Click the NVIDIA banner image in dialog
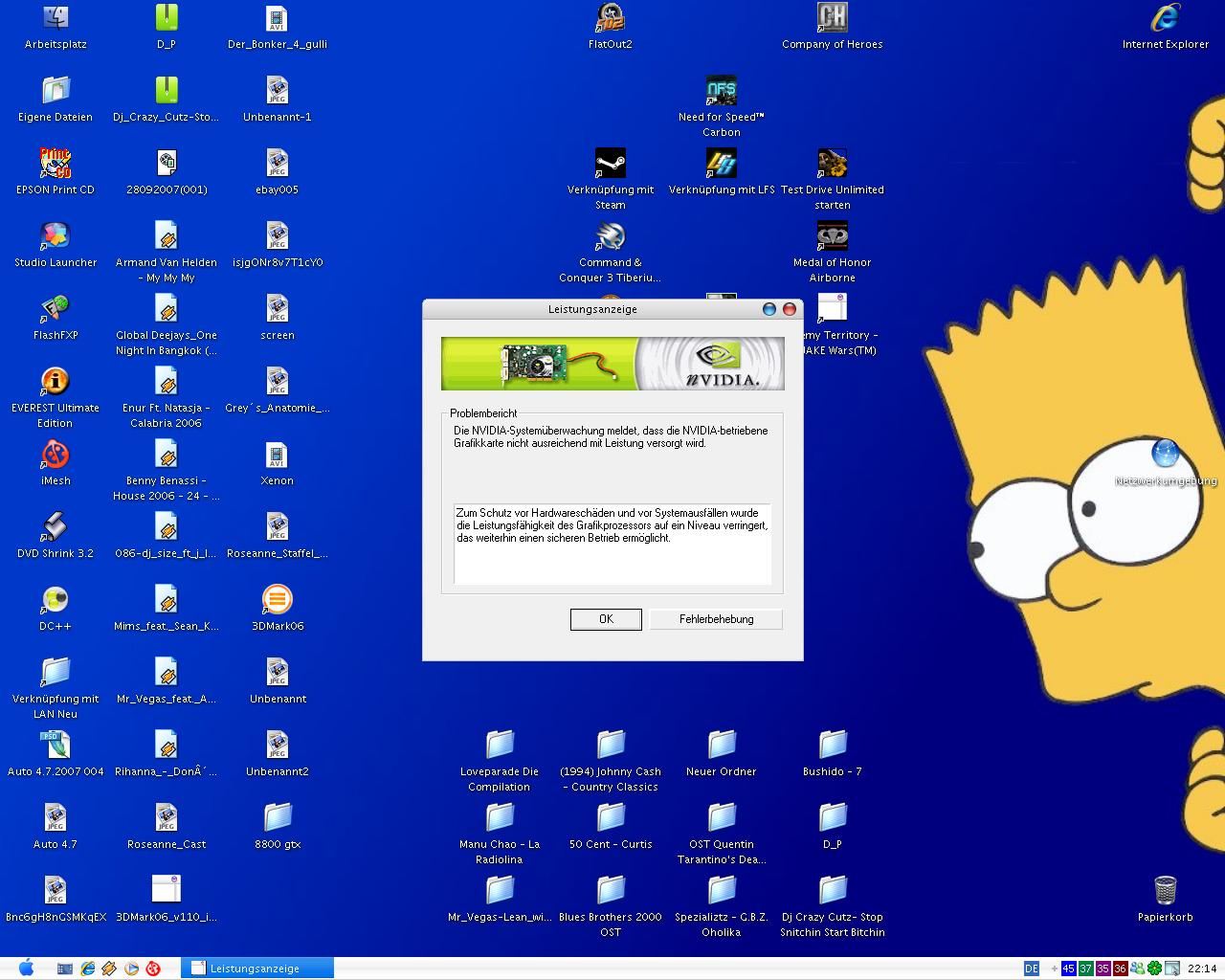This screenshot has height=980, width=1225. coord(612,364)
